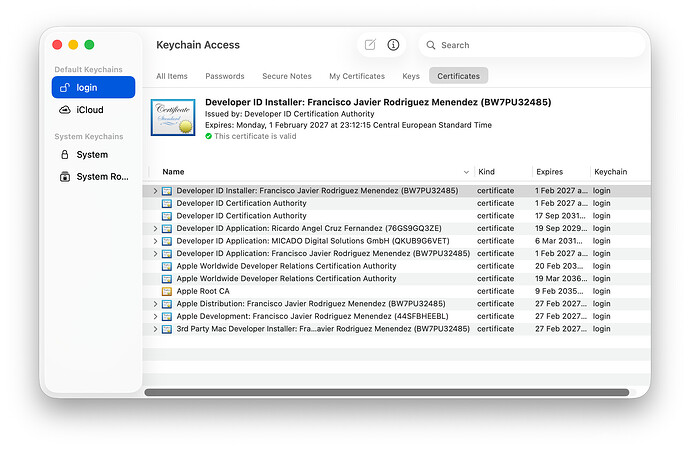Click certificate icon of Apple Worldwide Developer Relations expiring 20 Feb
This screenshot has height=450, width=690.
(x=167, y=266)
